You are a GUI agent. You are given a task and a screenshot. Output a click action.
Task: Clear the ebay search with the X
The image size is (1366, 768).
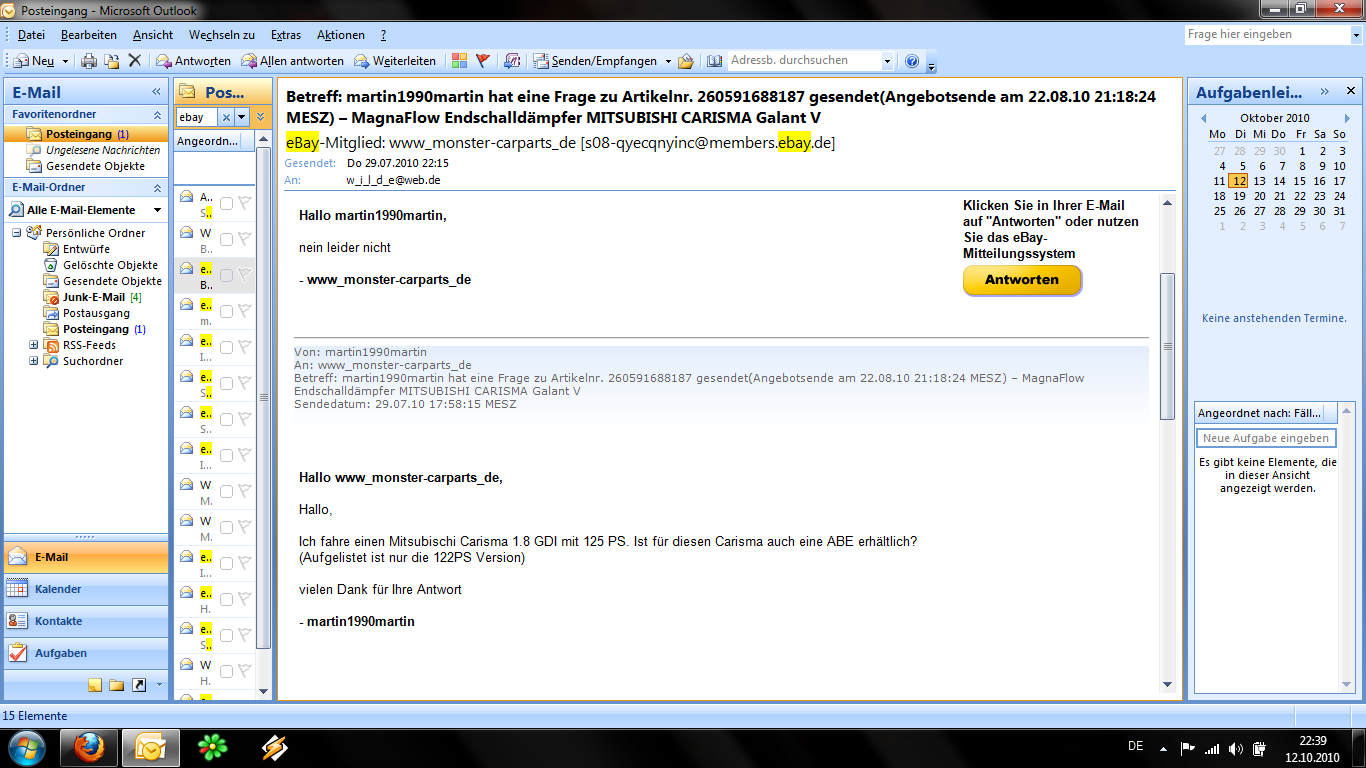coord(226,117)
